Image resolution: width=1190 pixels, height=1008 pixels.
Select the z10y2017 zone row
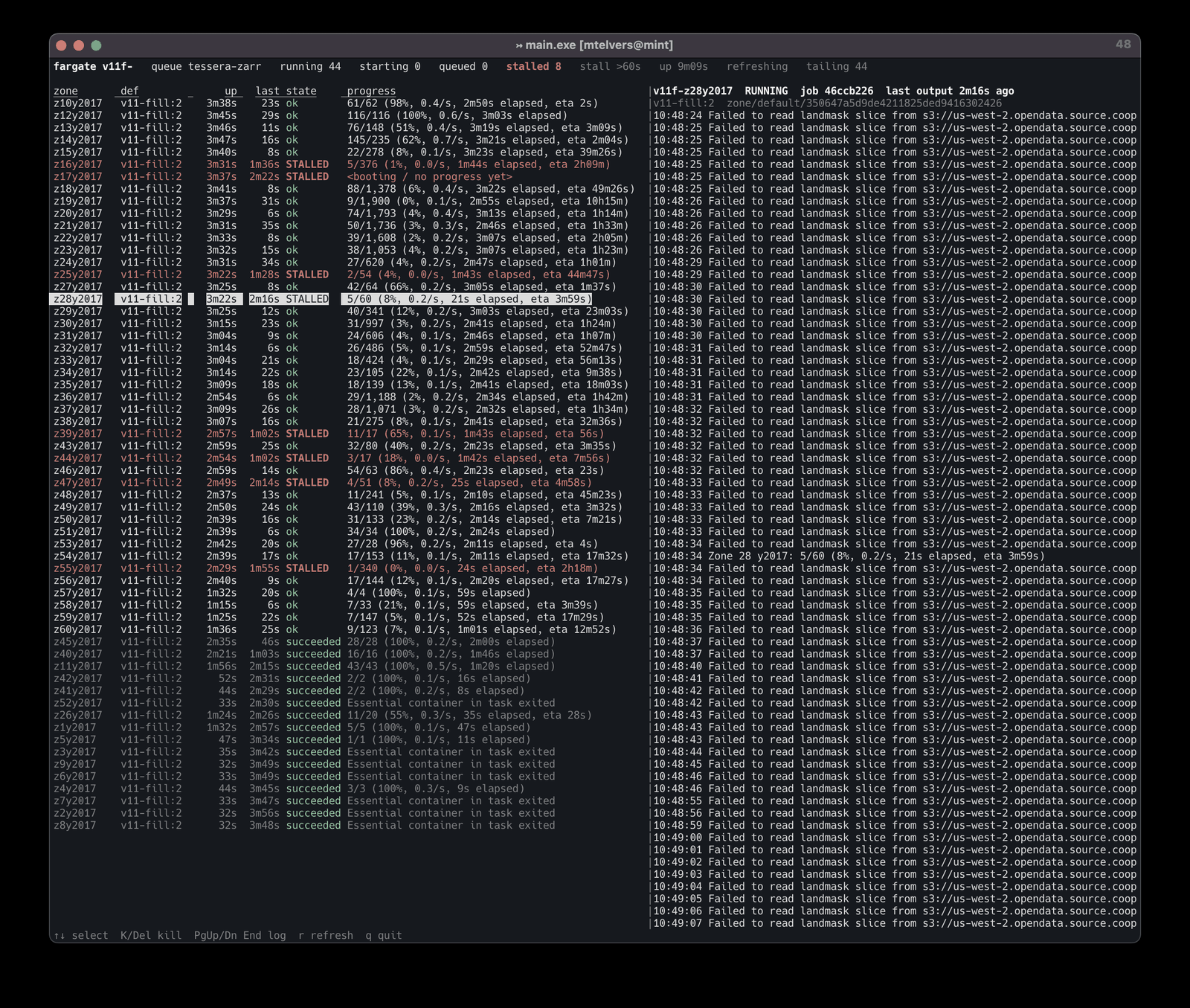326,103
